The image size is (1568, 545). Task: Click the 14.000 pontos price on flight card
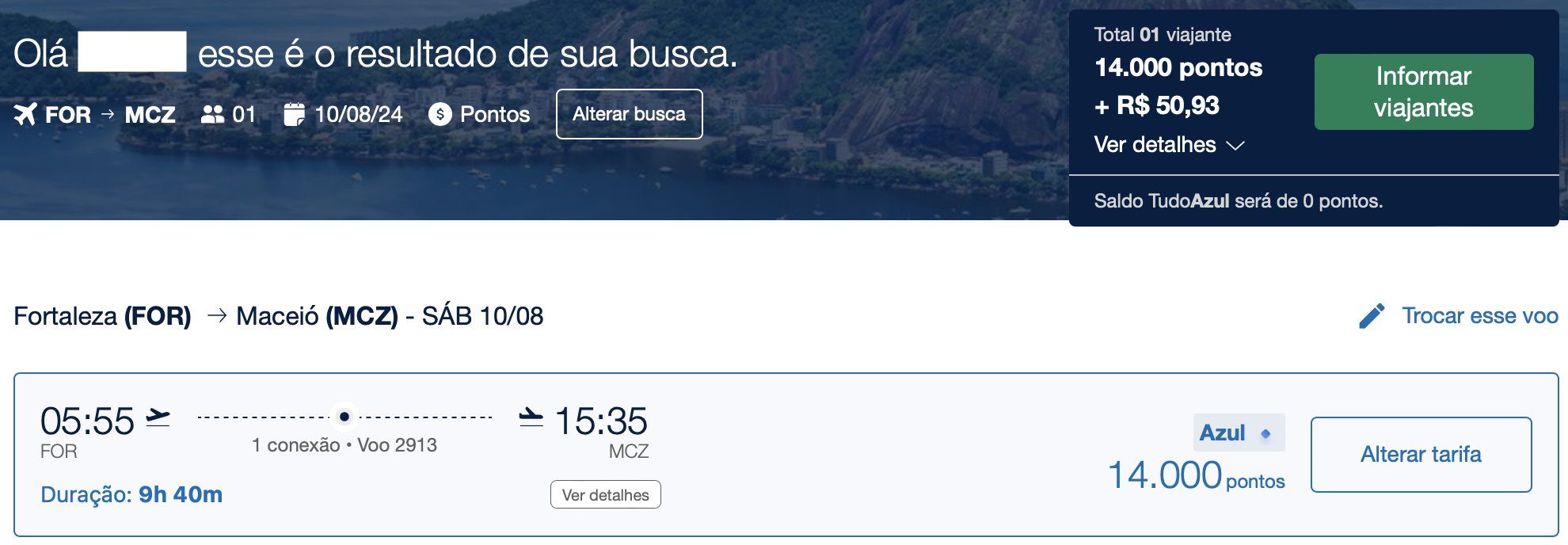pyautogui.click(x=1196, y=475)
